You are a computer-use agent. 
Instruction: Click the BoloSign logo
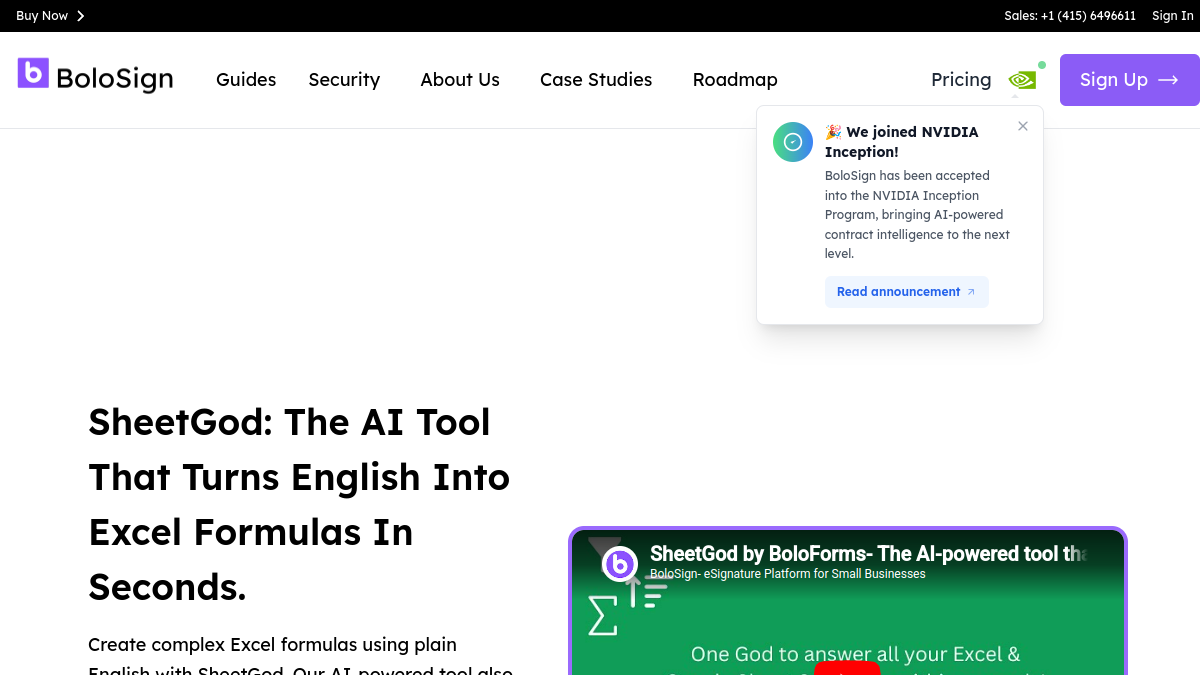coord(95,77)
